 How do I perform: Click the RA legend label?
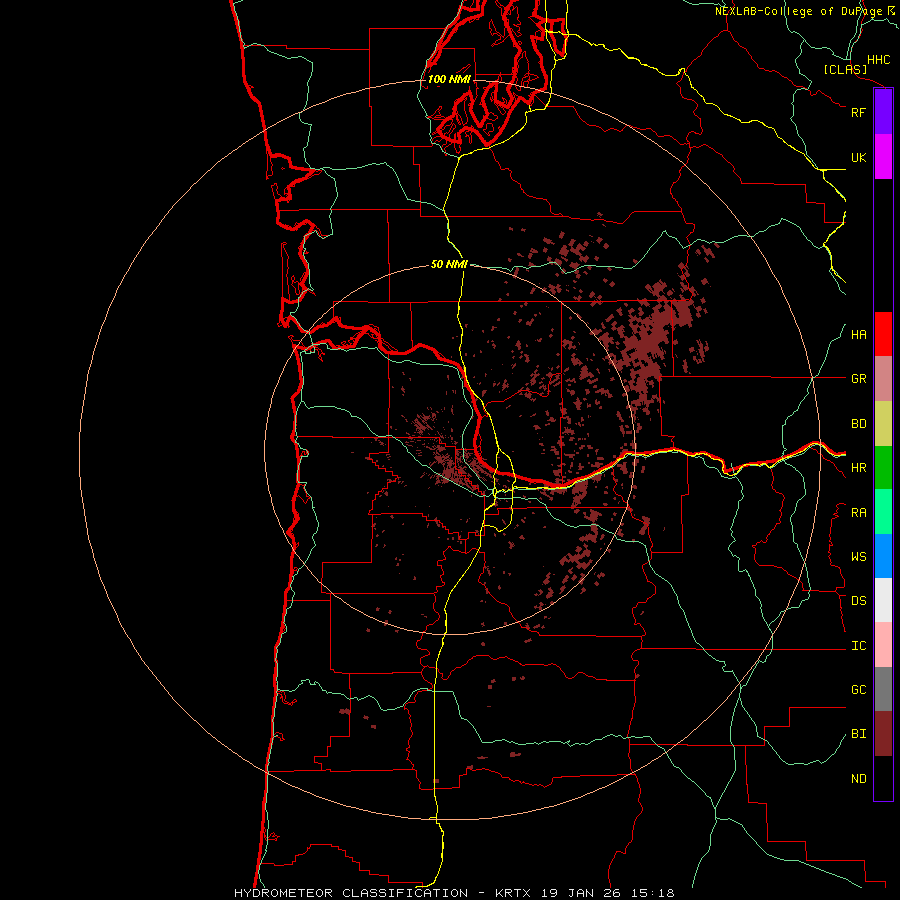pyautogui.click(x=858, y=513)
